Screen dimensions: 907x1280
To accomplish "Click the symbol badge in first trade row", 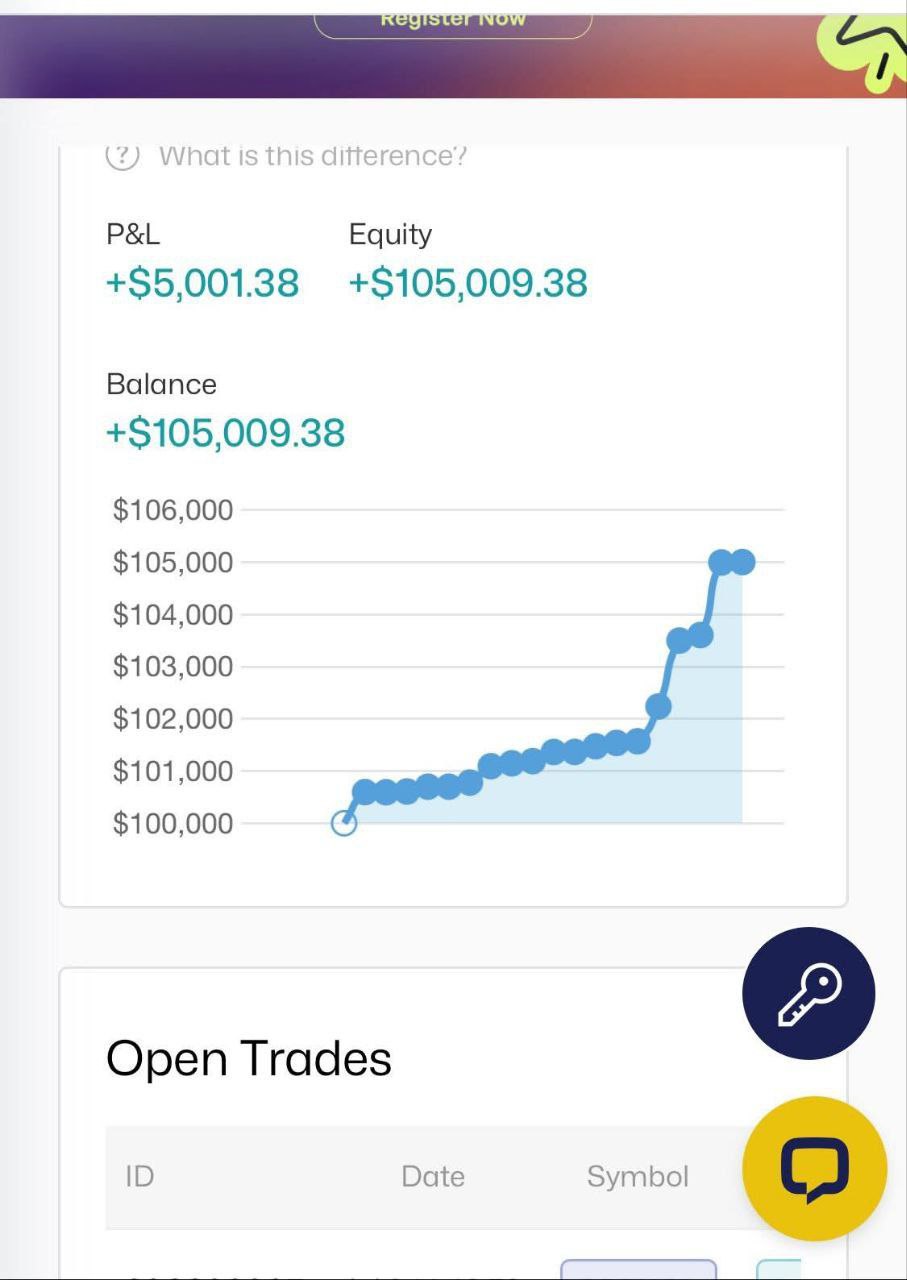I will tap(639, 1269).
